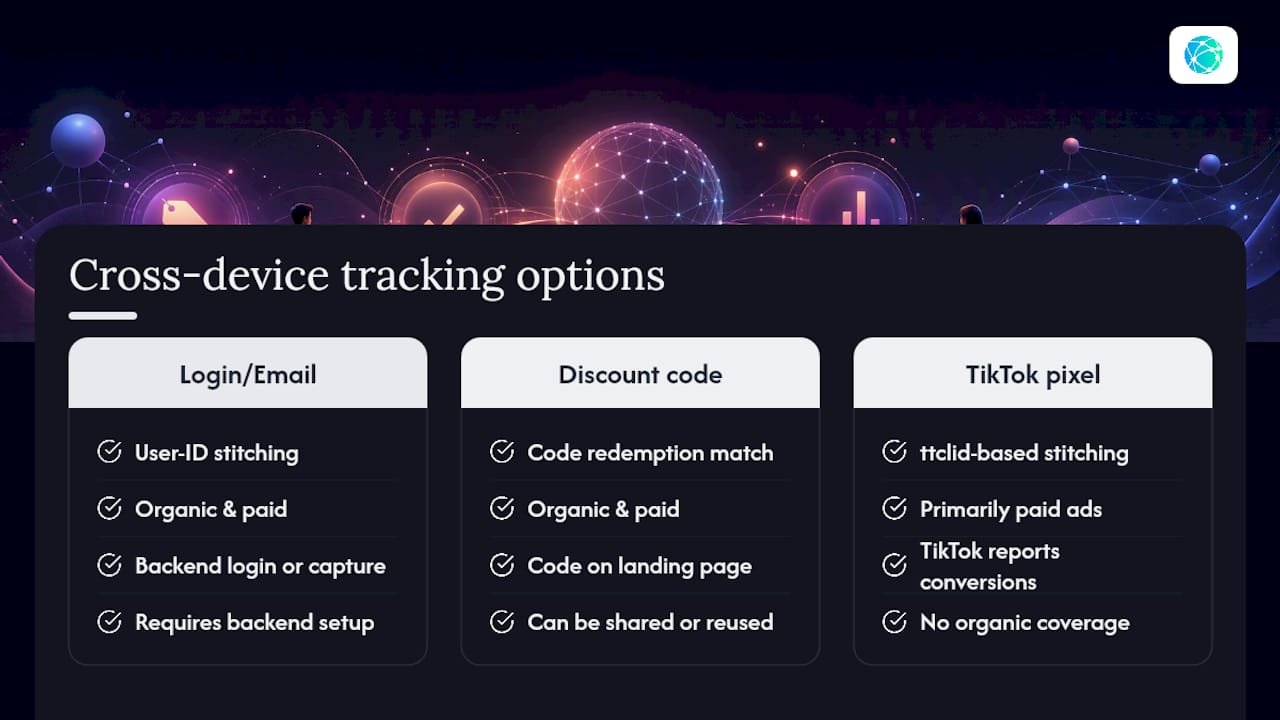Click the check icon beside No organic coverage
The height and width of the screenshot is (720, 1280).
(x=894, y=622)
